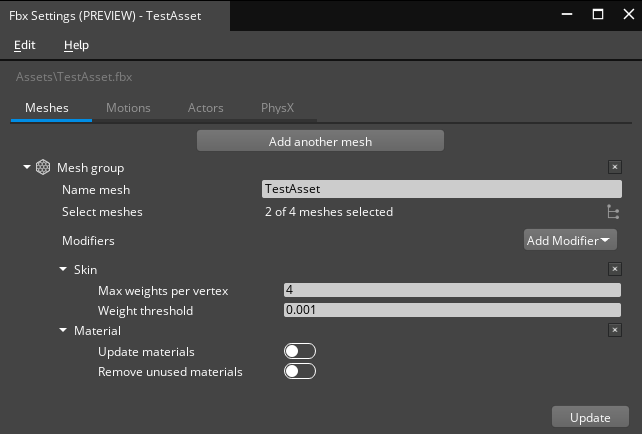Open the mesh selection tree icon
642x434 pixels.
point(613,212)
